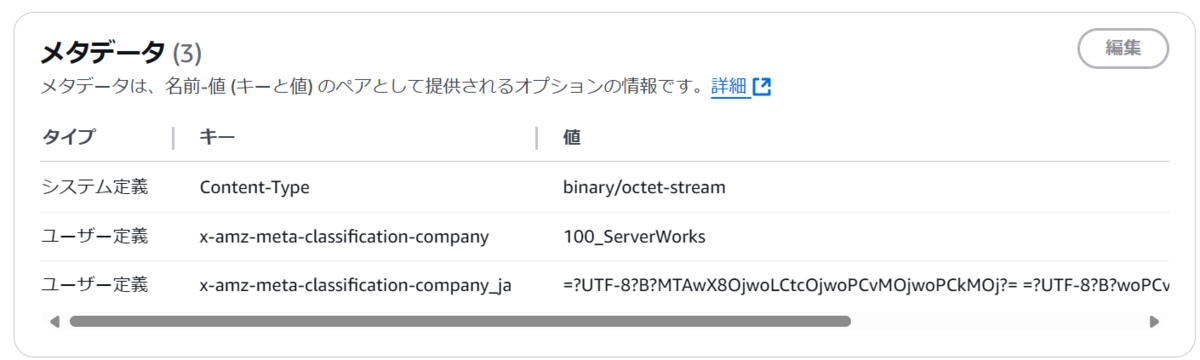Click the binary/octet-stream value
This screenshot has width=1200, height=360.
645,187
